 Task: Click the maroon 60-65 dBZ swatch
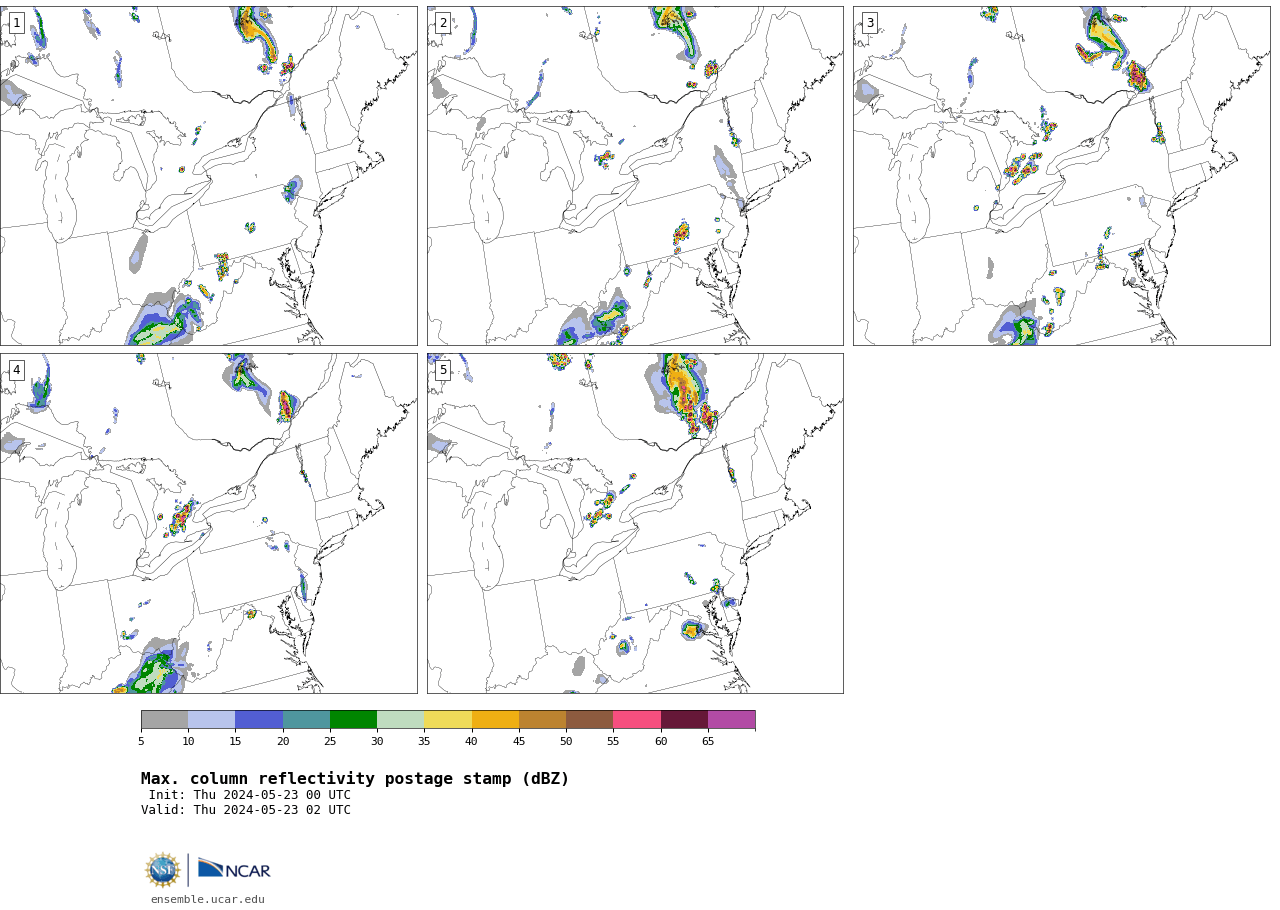684,720
